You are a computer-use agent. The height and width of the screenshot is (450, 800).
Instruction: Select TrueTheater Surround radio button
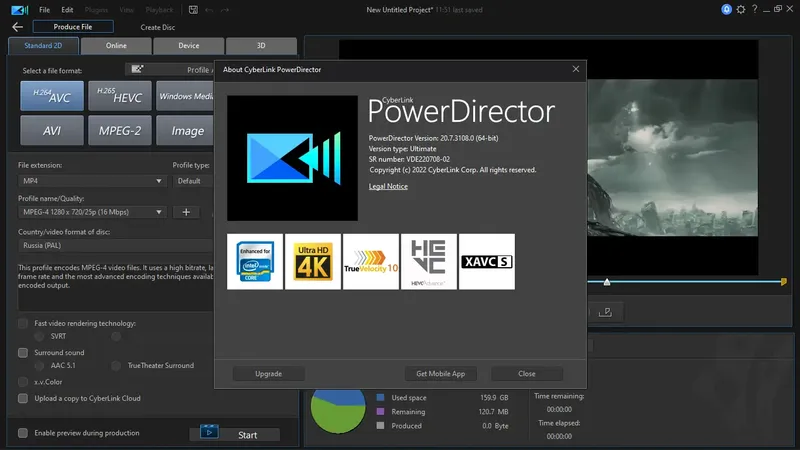coord(116,365)
